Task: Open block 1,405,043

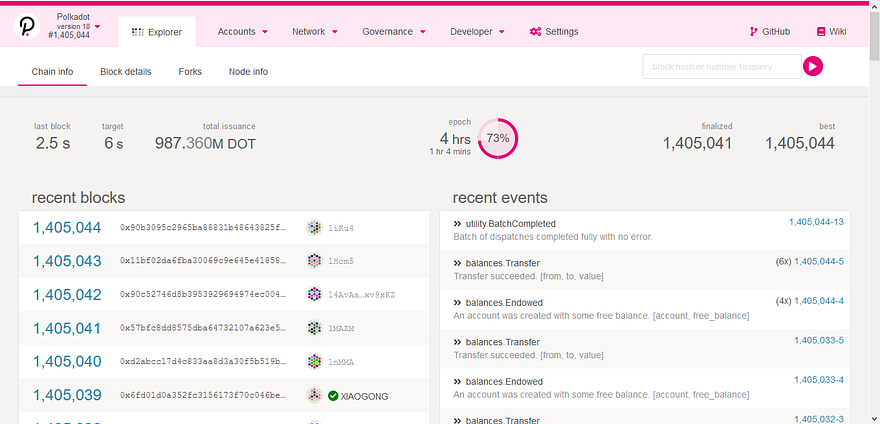Action: [x=67, y=261]
